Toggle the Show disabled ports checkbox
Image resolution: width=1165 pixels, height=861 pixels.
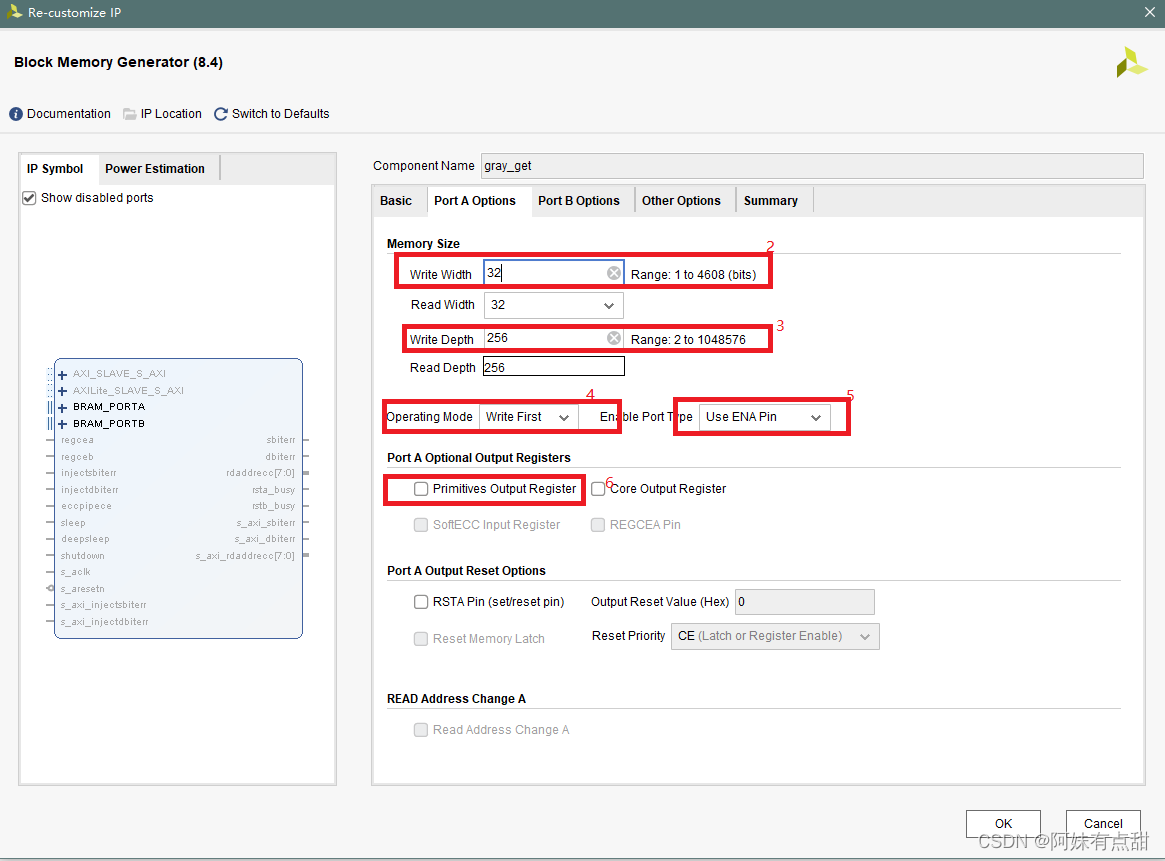29,198
